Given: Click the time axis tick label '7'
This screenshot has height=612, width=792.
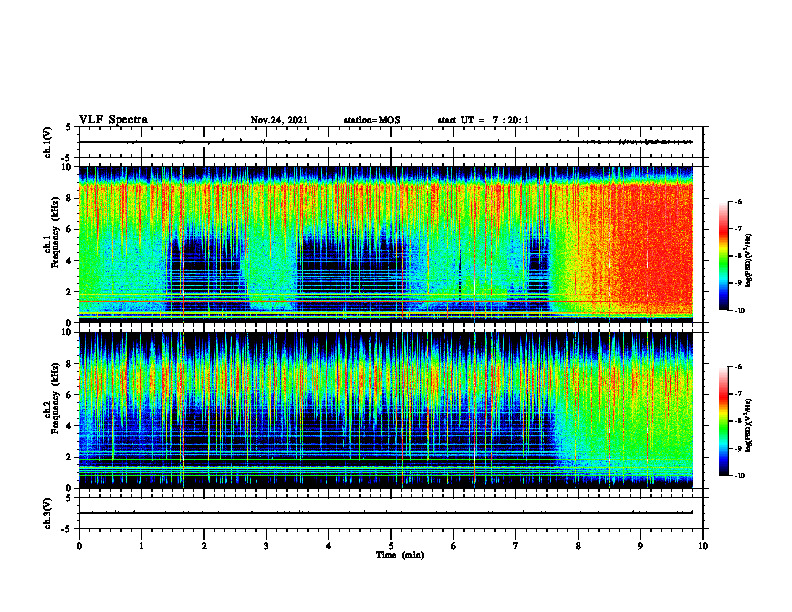Looking at the screenshot, I should click(516, 546).
